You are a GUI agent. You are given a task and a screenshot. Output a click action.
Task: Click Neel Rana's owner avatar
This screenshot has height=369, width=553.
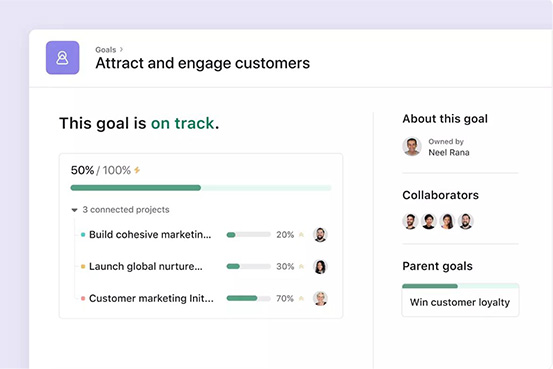[x=412, y=146]
